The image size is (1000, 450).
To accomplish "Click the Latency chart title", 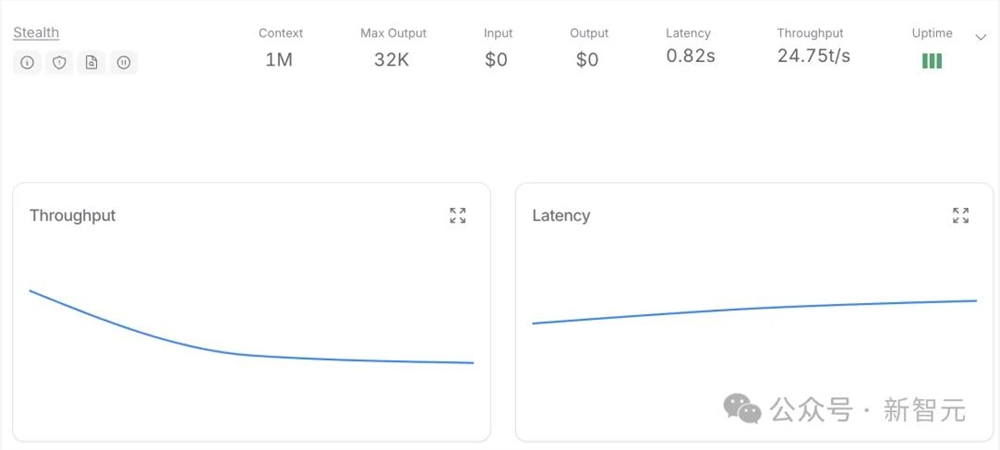I will pos(561,215).
